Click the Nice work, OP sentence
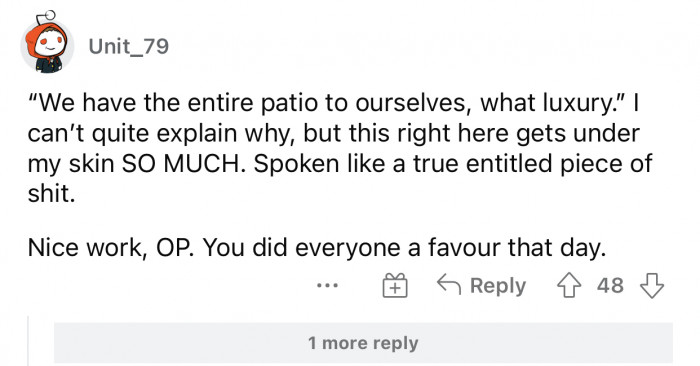700x366 pixels. point(111,248)
